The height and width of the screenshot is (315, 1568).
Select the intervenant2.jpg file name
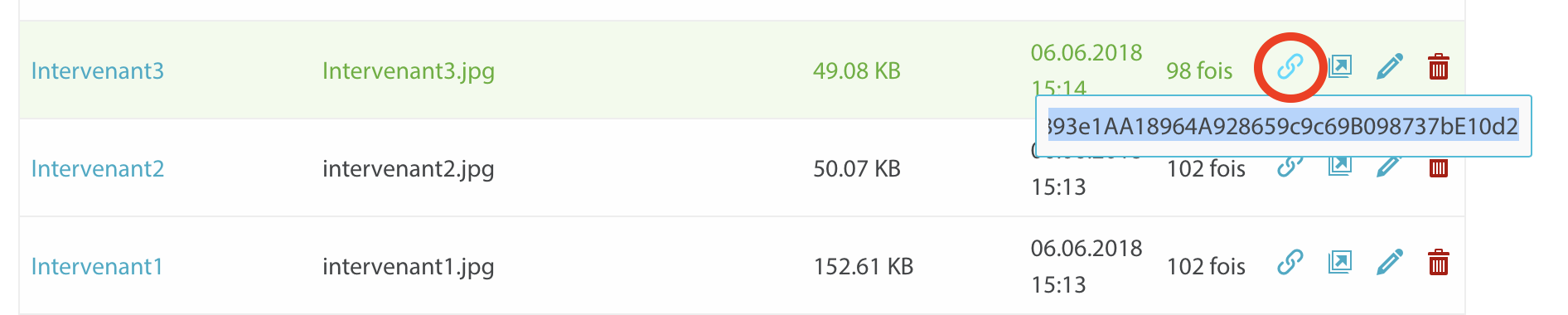click(409, 170)
